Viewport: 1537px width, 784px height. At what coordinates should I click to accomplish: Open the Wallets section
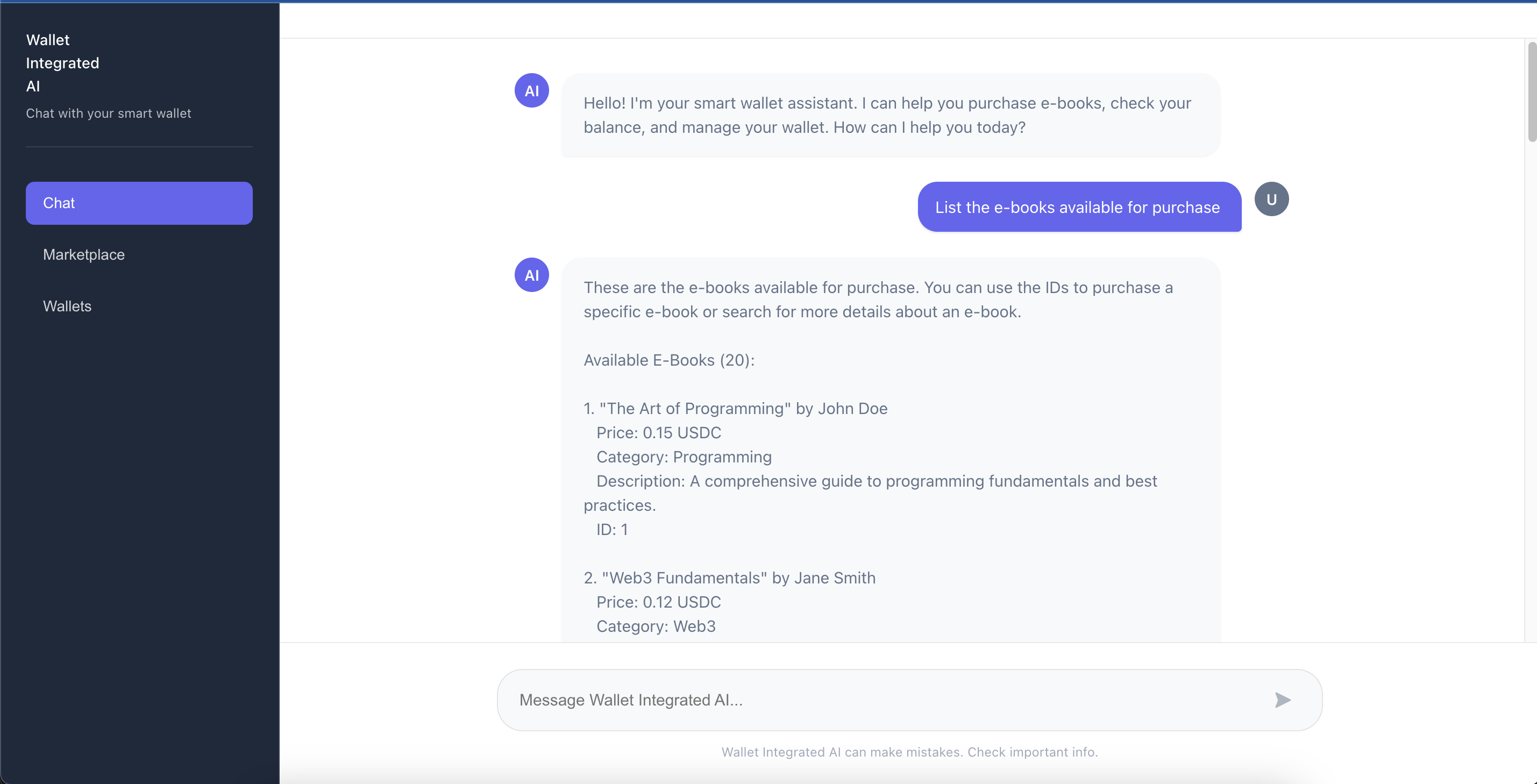click(x=67, y=306)
